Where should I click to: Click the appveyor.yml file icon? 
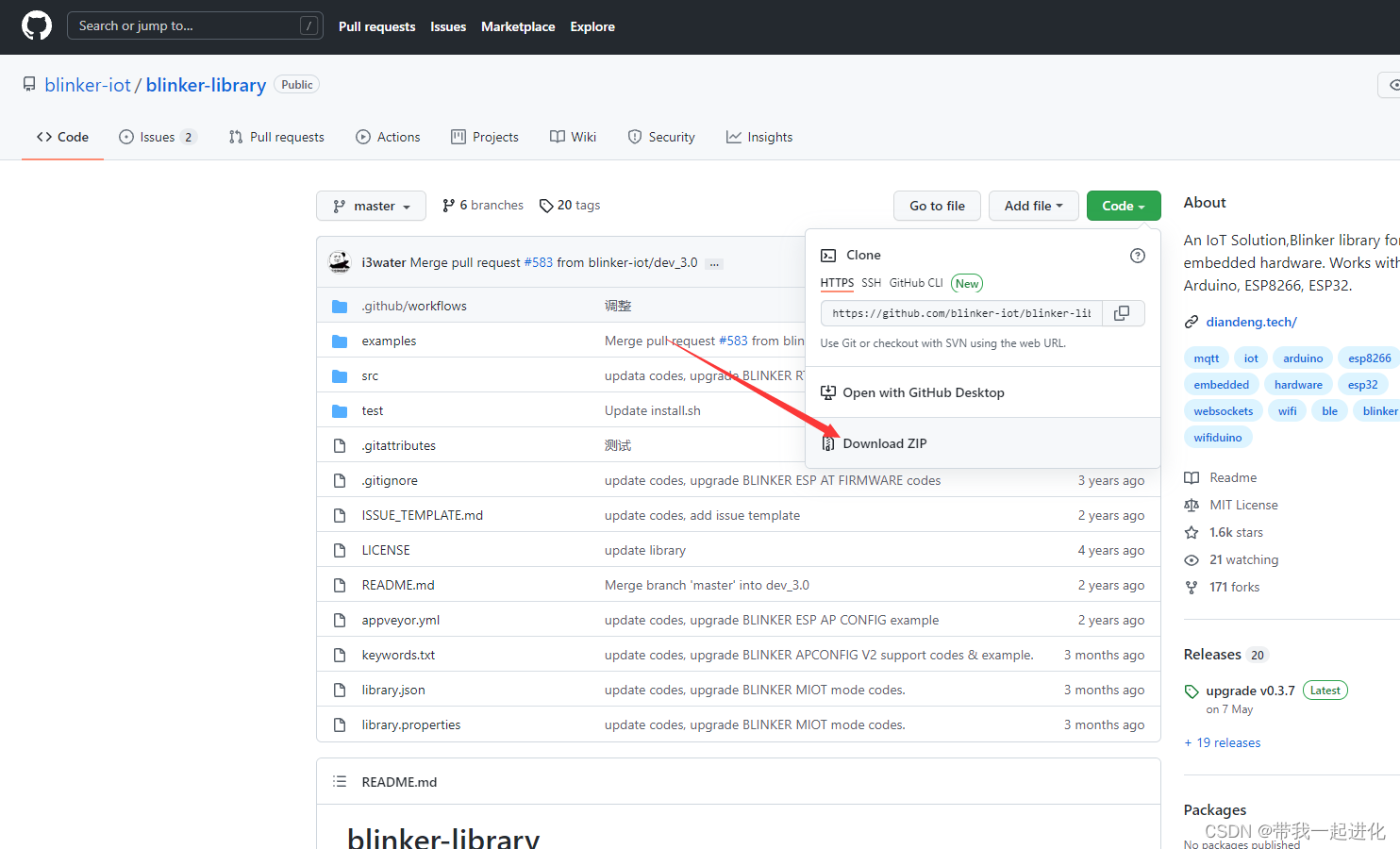(340, 620)
